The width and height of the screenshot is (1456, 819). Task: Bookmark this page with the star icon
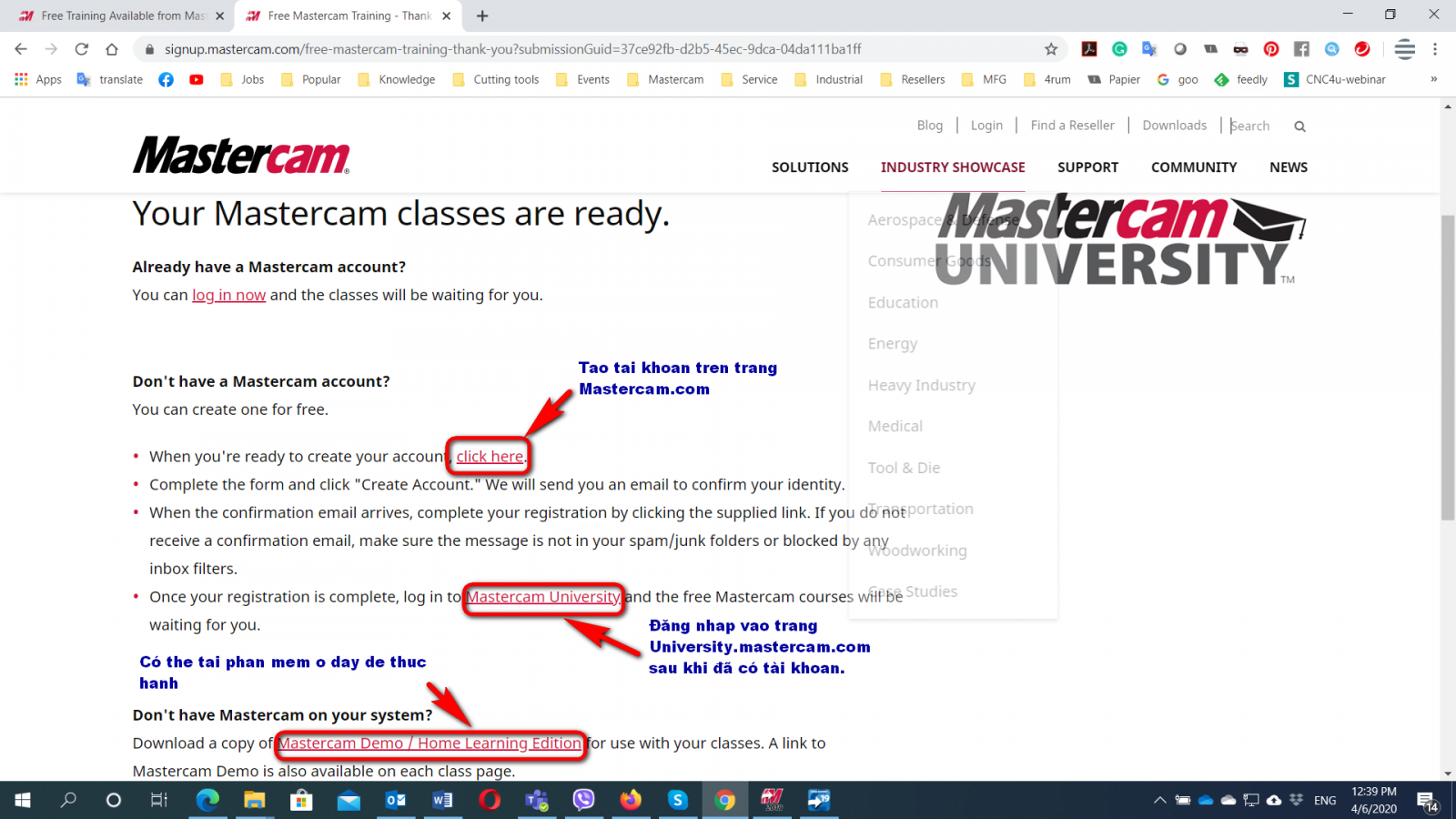click(1051, 49)
